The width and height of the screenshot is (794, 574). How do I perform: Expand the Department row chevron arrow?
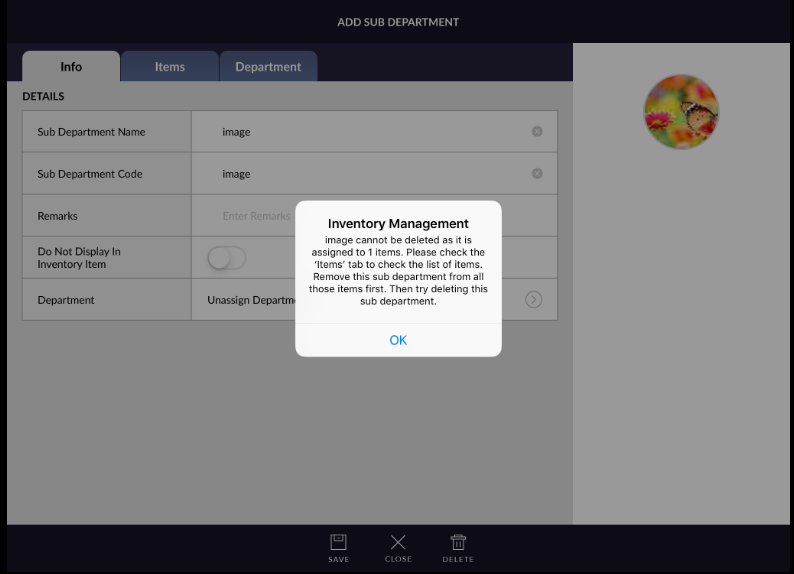click(534, 300)
